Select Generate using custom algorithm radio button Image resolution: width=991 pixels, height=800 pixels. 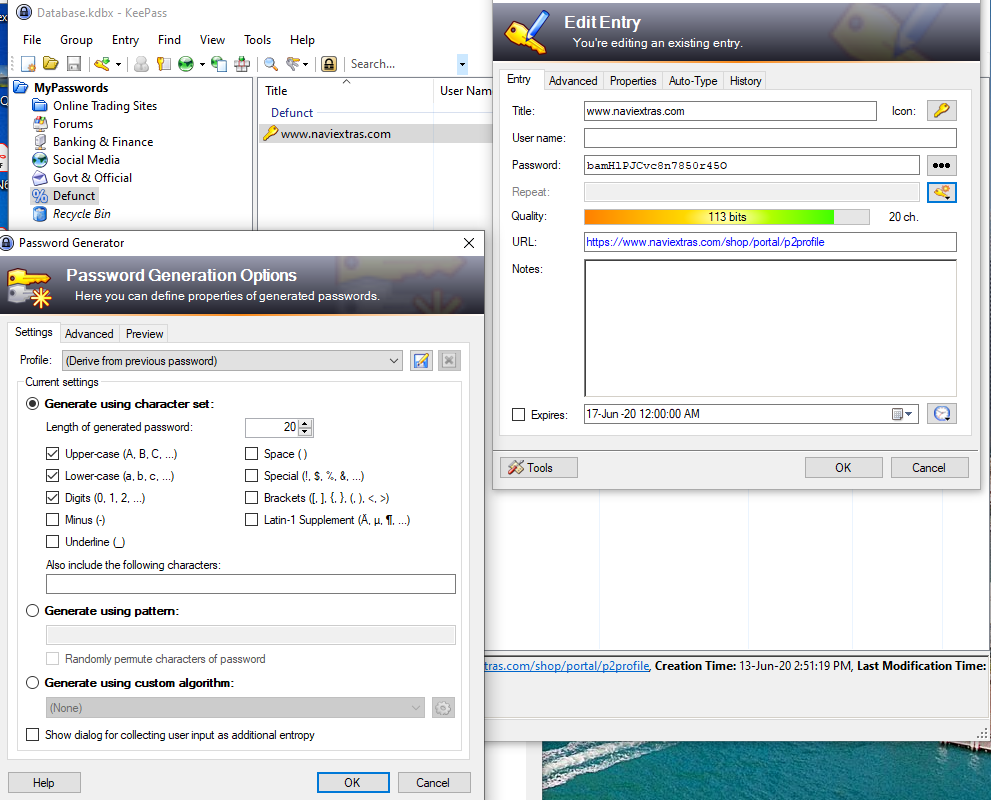click(x=32, y=682)
